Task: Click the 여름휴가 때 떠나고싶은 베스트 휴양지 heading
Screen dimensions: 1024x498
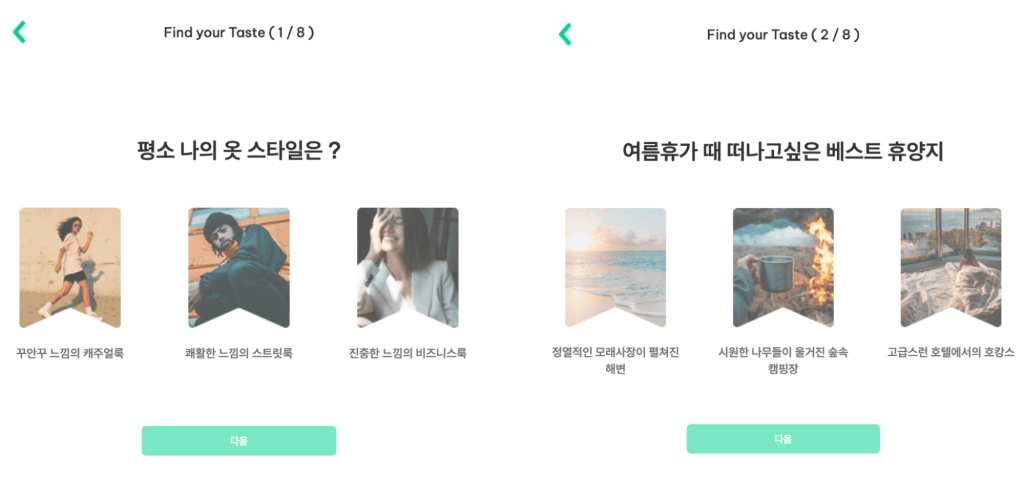Action: [x=783, y=151]
